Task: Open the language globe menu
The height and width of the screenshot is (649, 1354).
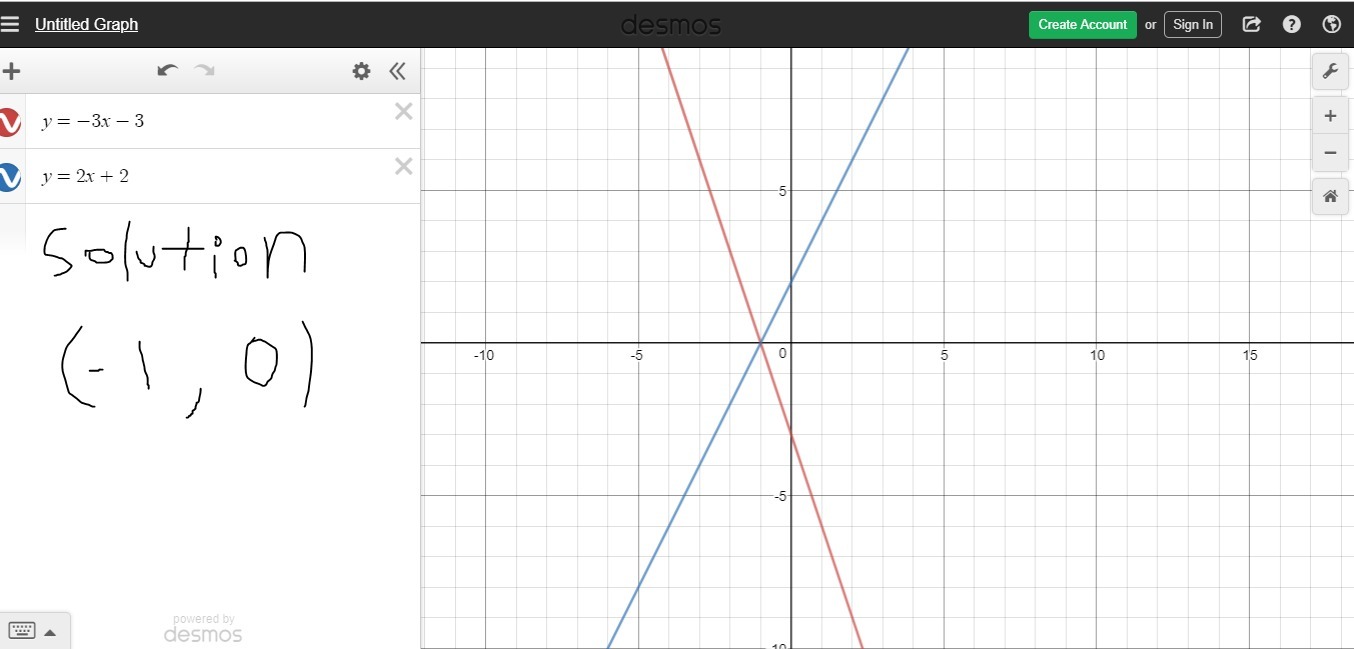Action: (1331, 25)
